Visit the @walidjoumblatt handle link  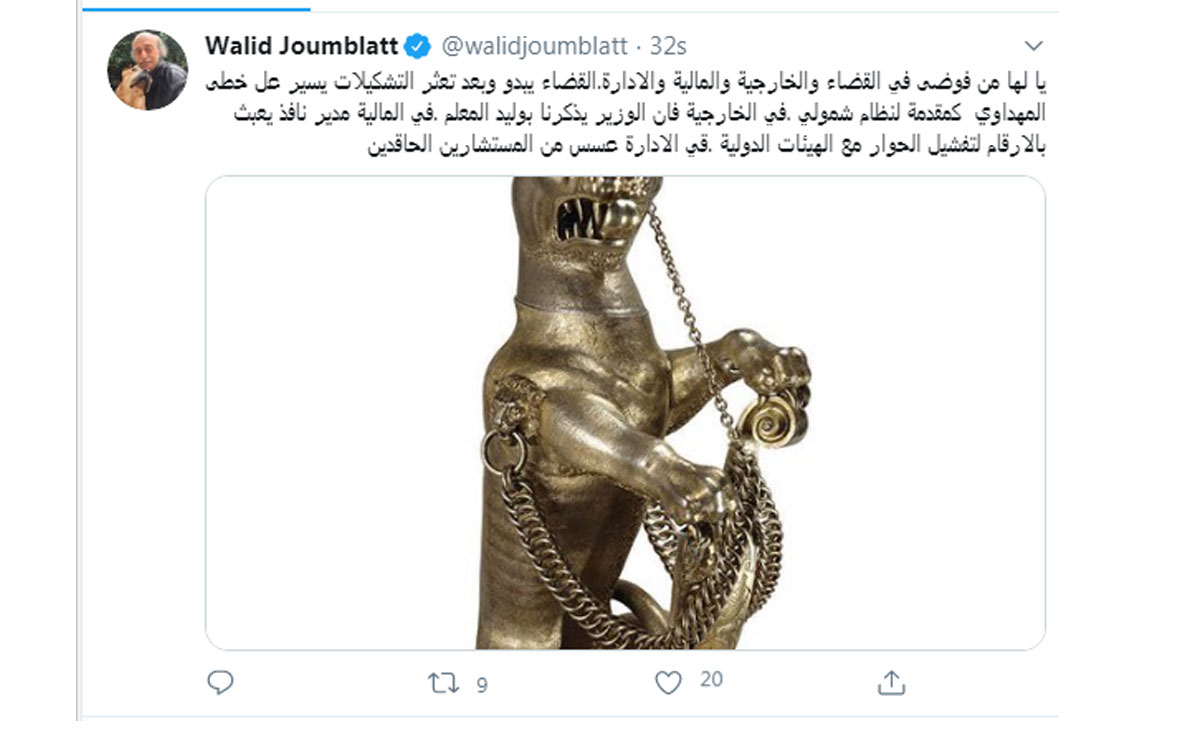pos(535,46)
